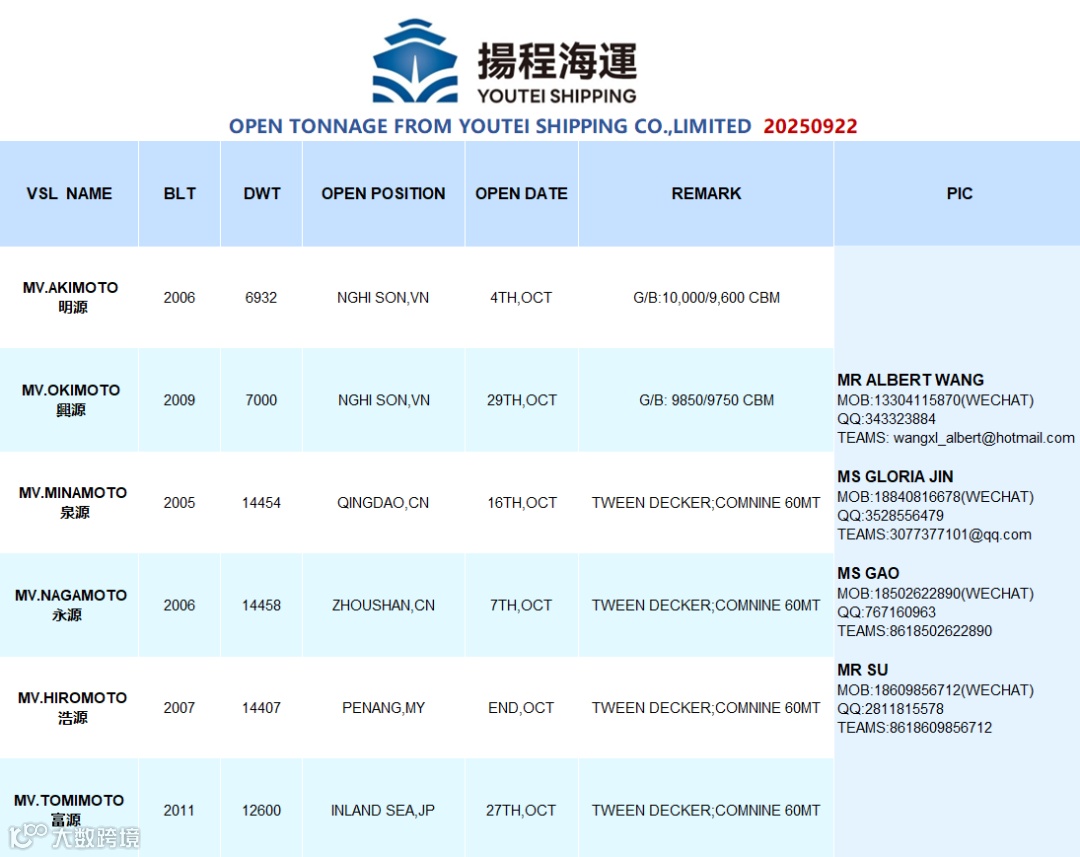
Task: Select the OPEN DATE column header
Action: point(521,194)
